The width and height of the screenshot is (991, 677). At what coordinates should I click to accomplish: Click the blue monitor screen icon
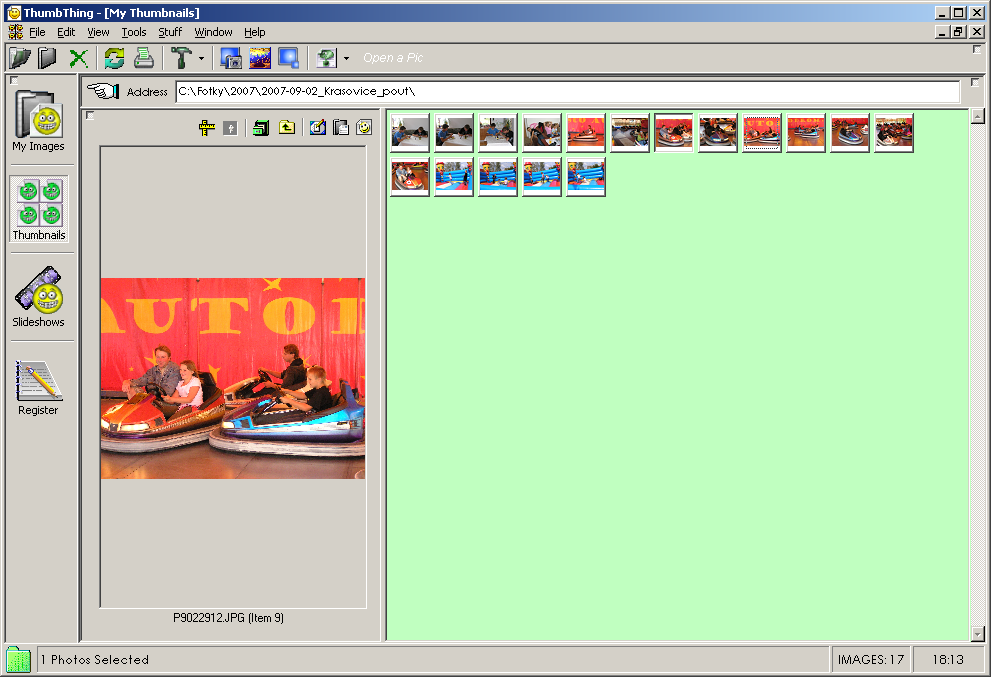coord(289,58)
